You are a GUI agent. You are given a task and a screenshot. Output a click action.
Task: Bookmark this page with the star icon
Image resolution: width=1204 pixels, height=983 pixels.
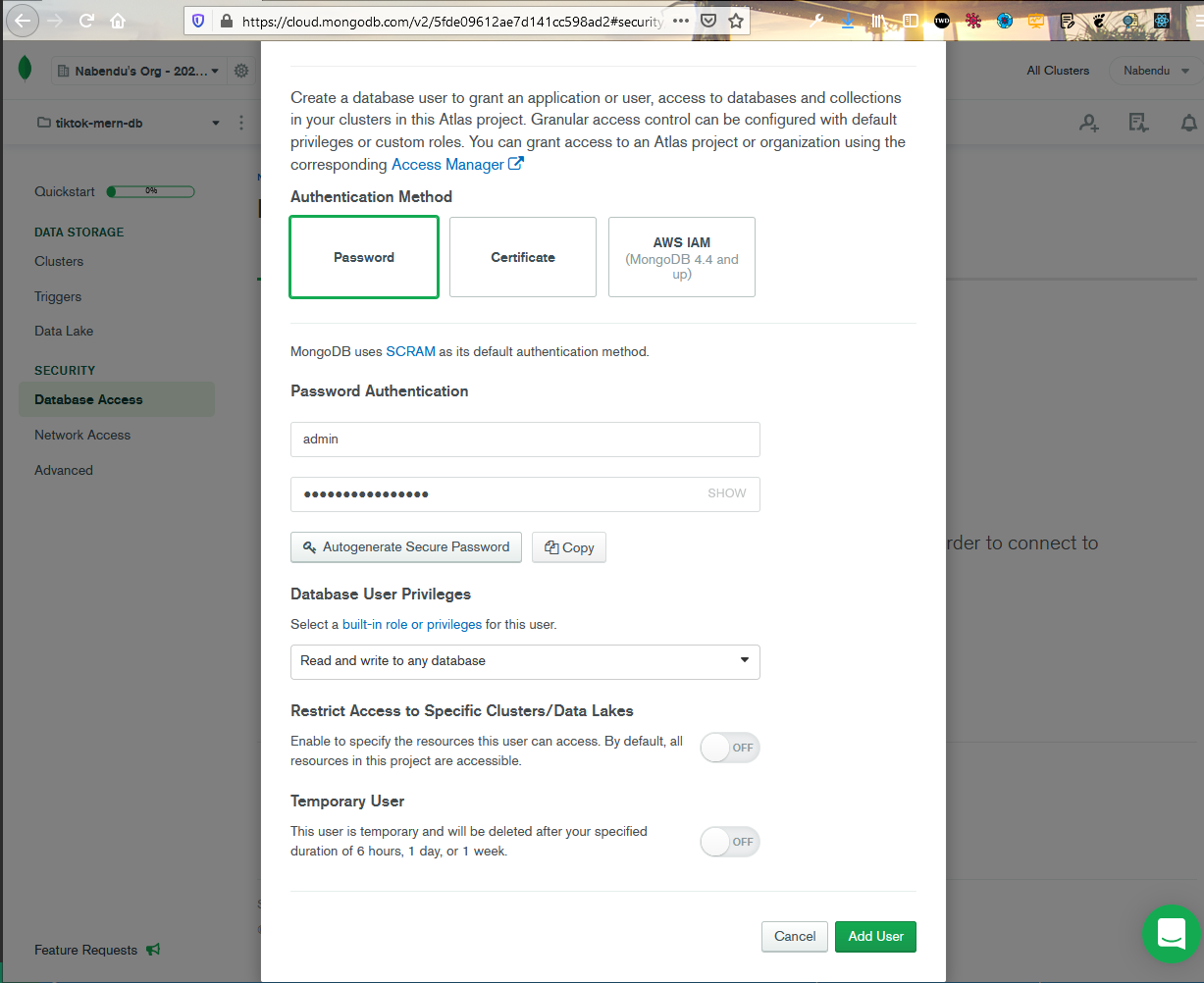[736, 21]
